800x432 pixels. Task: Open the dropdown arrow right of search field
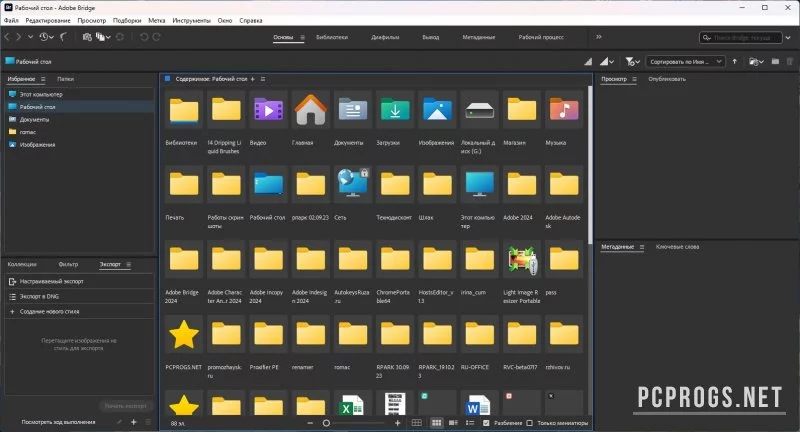pos(789,38)
